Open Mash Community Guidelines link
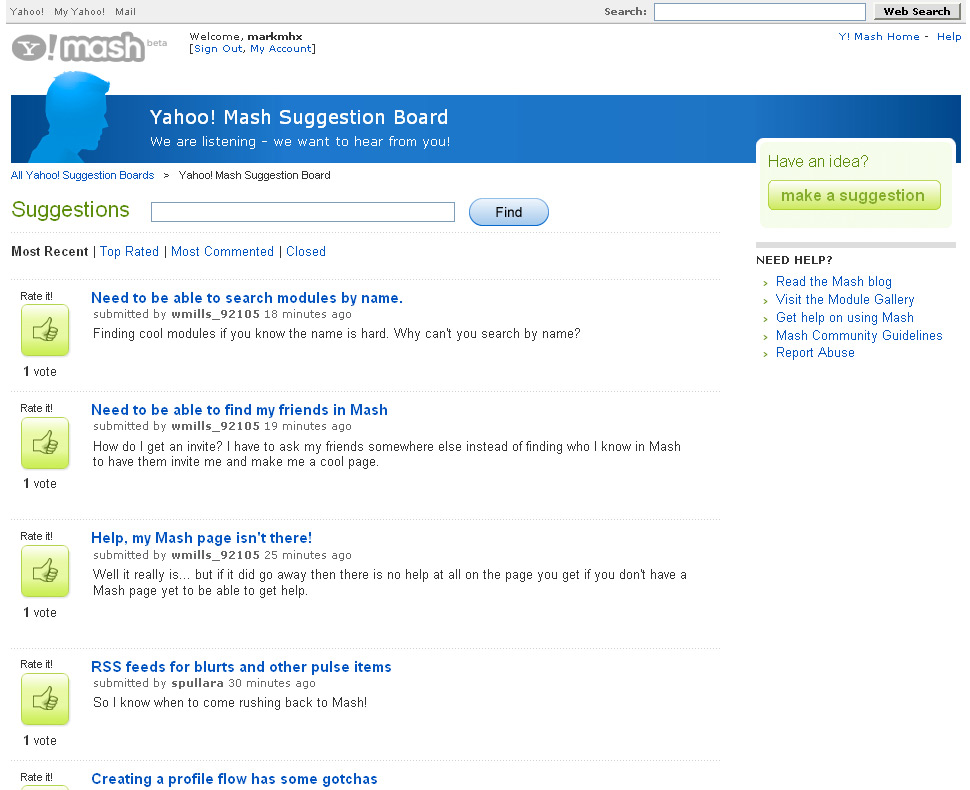Image resolution: width=970 pixels, height=790 pixels. [x=859, y=335]
